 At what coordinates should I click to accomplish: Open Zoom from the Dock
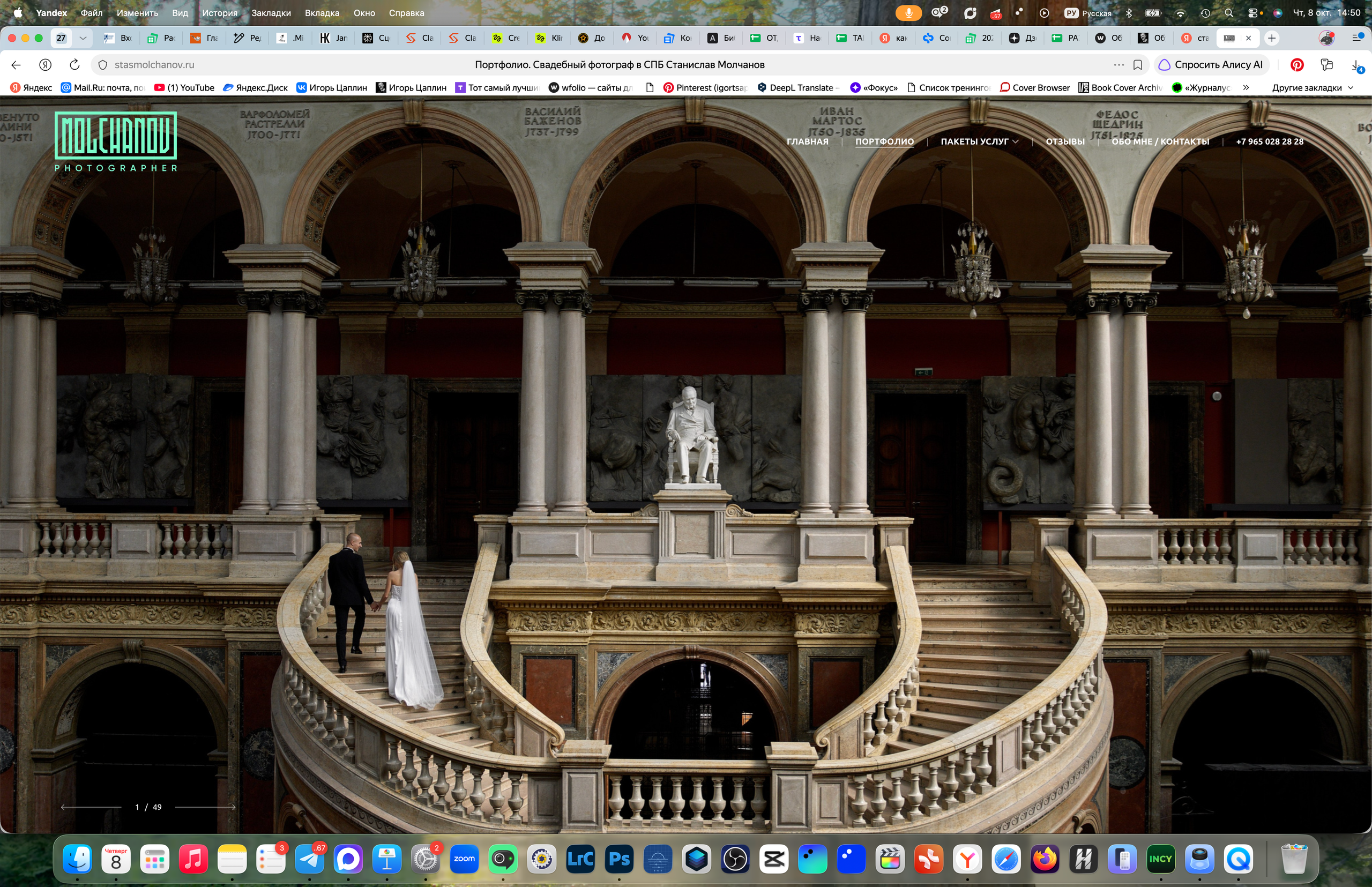pyautogui.click(x=464, y=859)
